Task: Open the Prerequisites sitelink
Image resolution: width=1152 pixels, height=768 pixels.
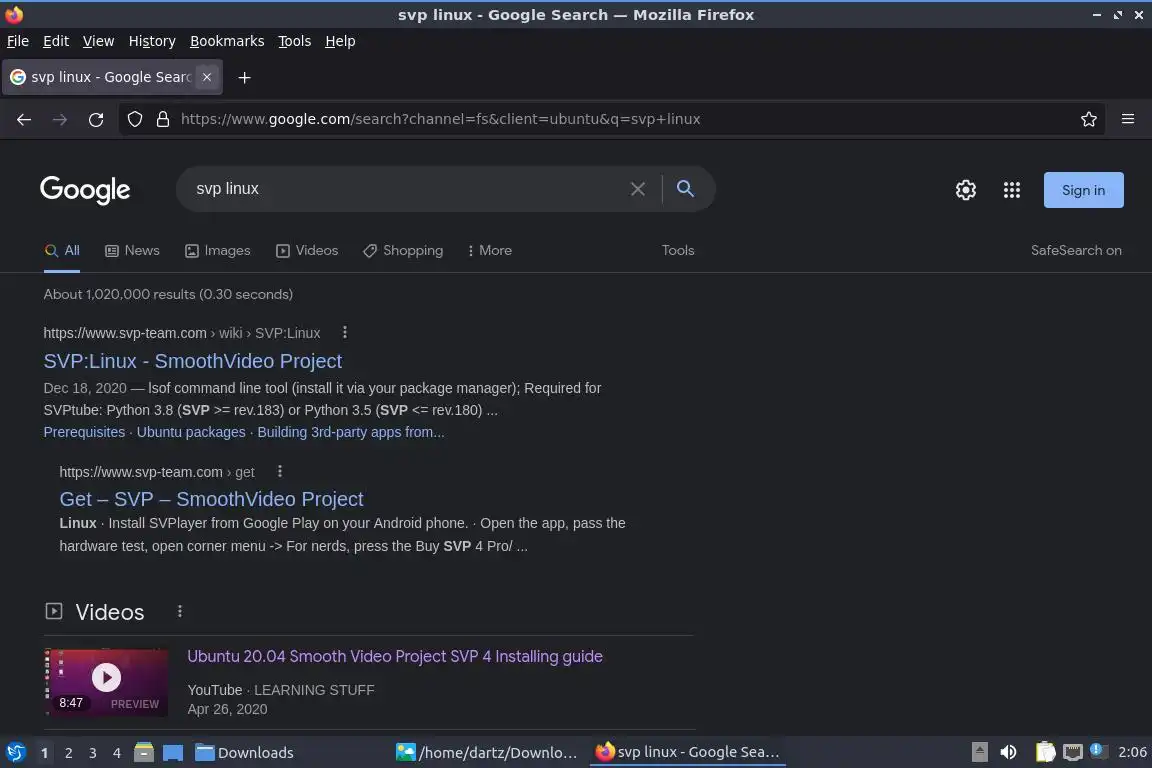Action: [84, 432]
